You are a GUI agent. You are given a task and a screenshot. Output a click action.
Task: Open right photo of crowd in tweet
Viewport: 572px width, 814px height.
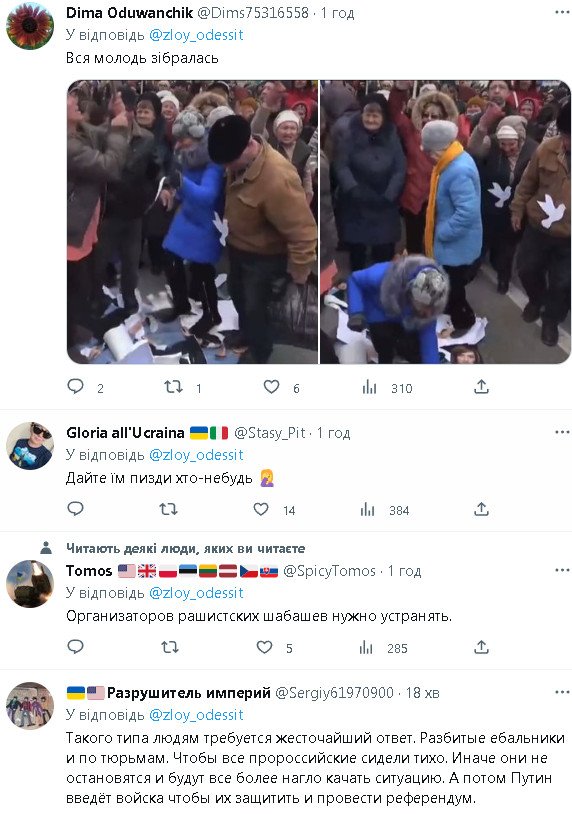[x=445, y=222]
